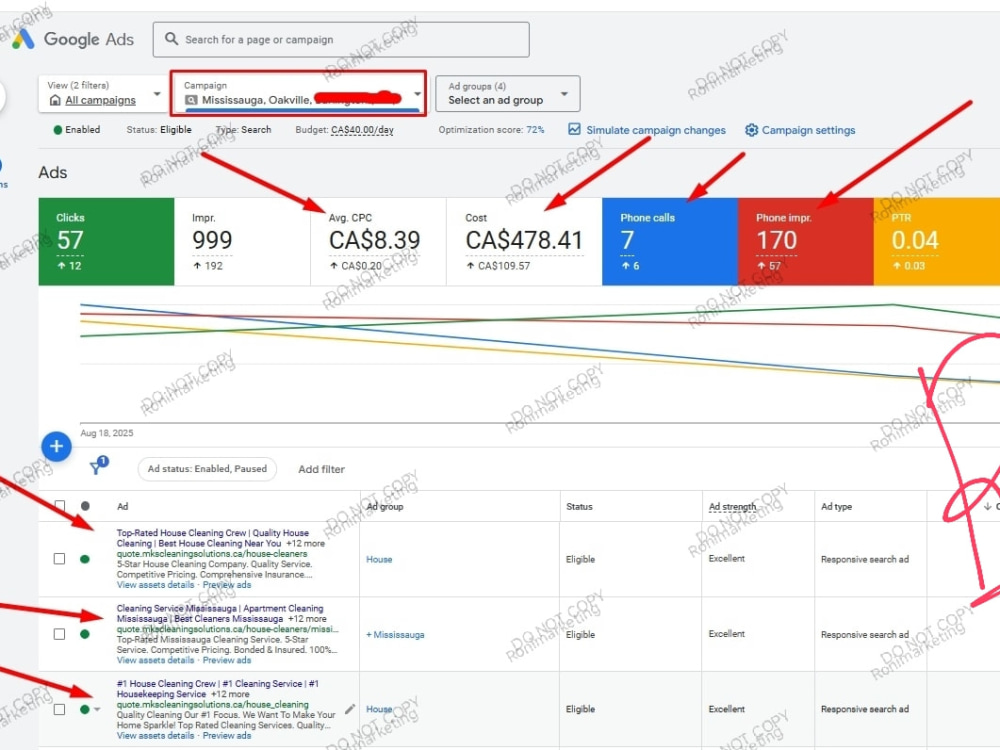Click the Enabled status indicator
1000x750 pixels.
(x=77, y=129)
